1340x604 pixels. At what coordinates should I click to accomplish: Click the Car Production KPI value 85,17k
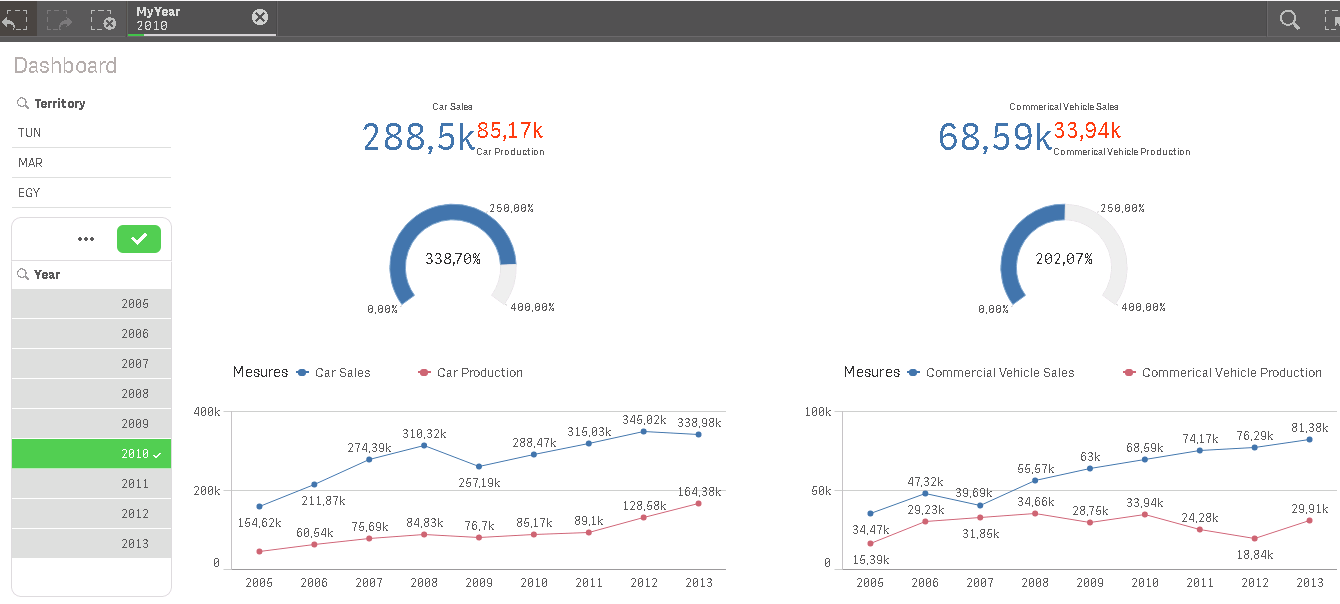point(510,130)
